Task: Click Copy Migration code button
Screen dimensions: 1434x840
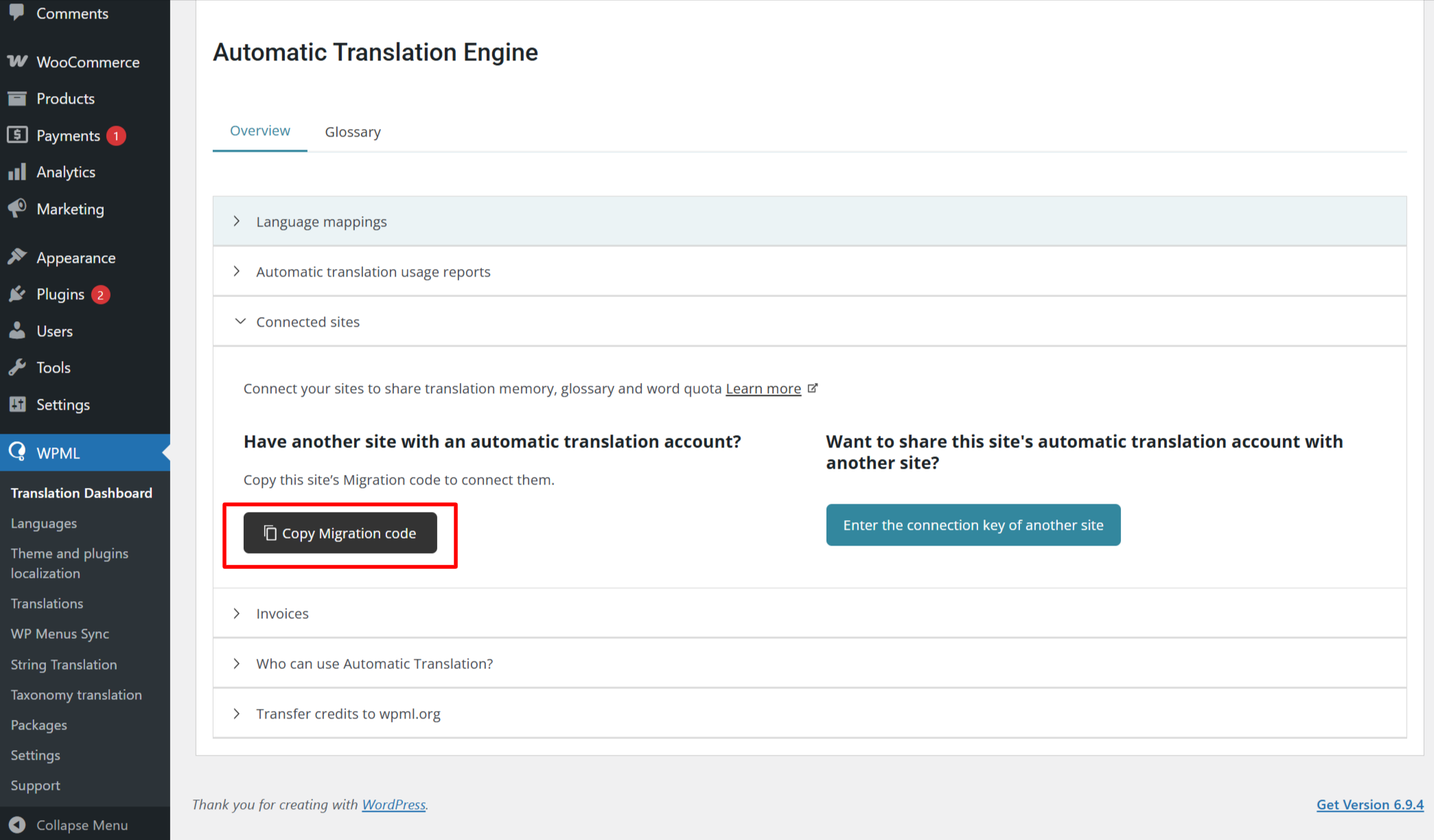Action: [340, 533]
